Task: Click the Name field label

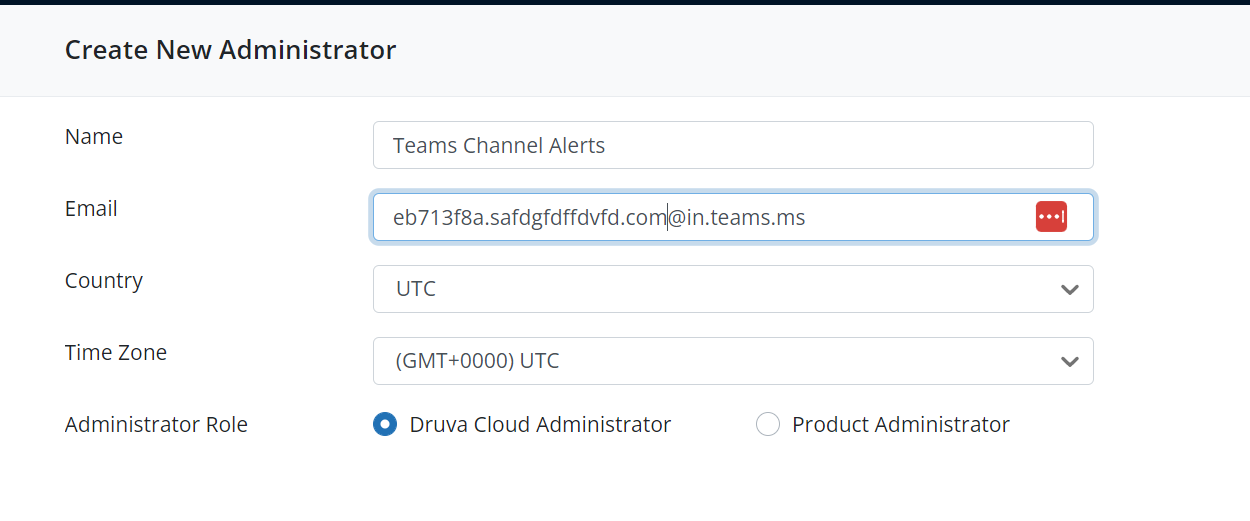Action: click(94, 137)
